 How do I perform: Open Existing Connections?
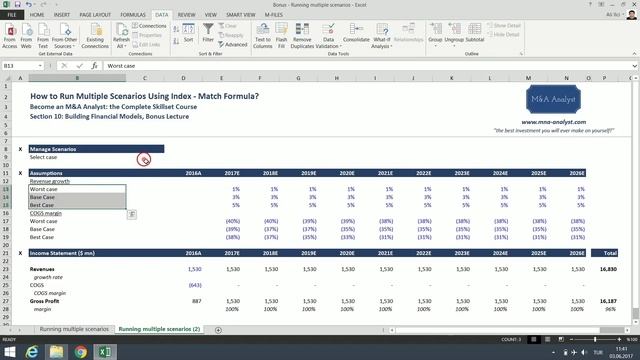point(95,36)
